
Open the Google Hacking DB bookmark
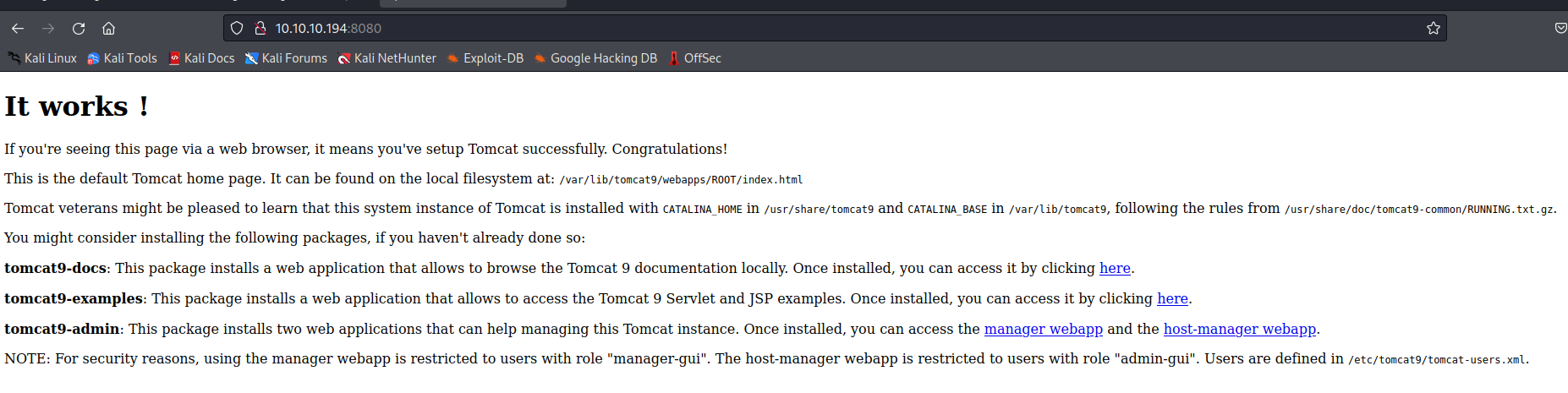(595, 58)
